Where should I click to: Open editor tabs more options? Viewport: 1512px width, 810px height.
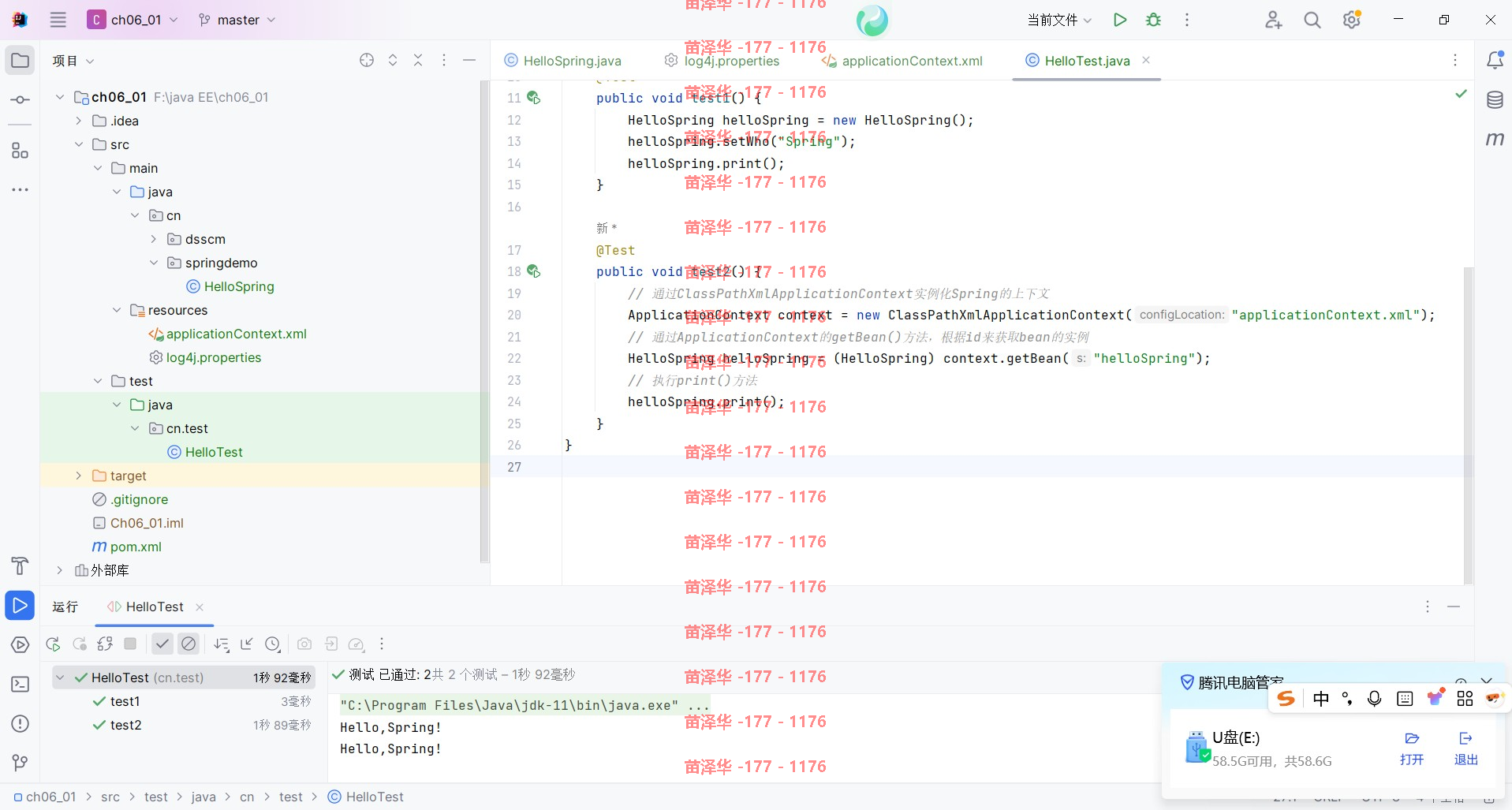(1455, 60)
